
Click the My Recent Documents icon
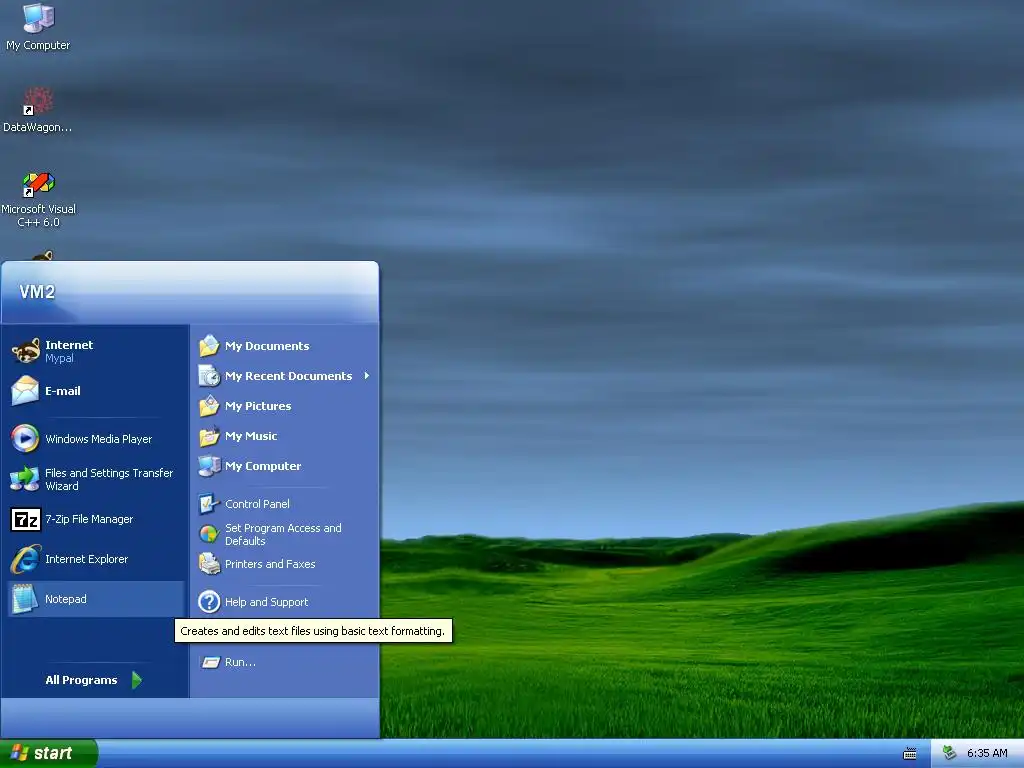[209, 376]
